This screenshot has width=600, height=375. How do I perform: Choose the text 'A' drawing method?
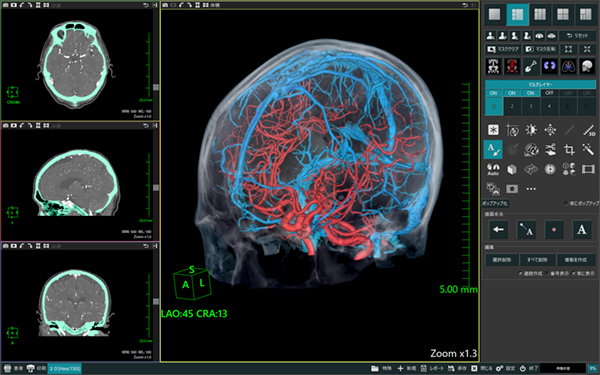pyautogui.click(x=582, y=230)
